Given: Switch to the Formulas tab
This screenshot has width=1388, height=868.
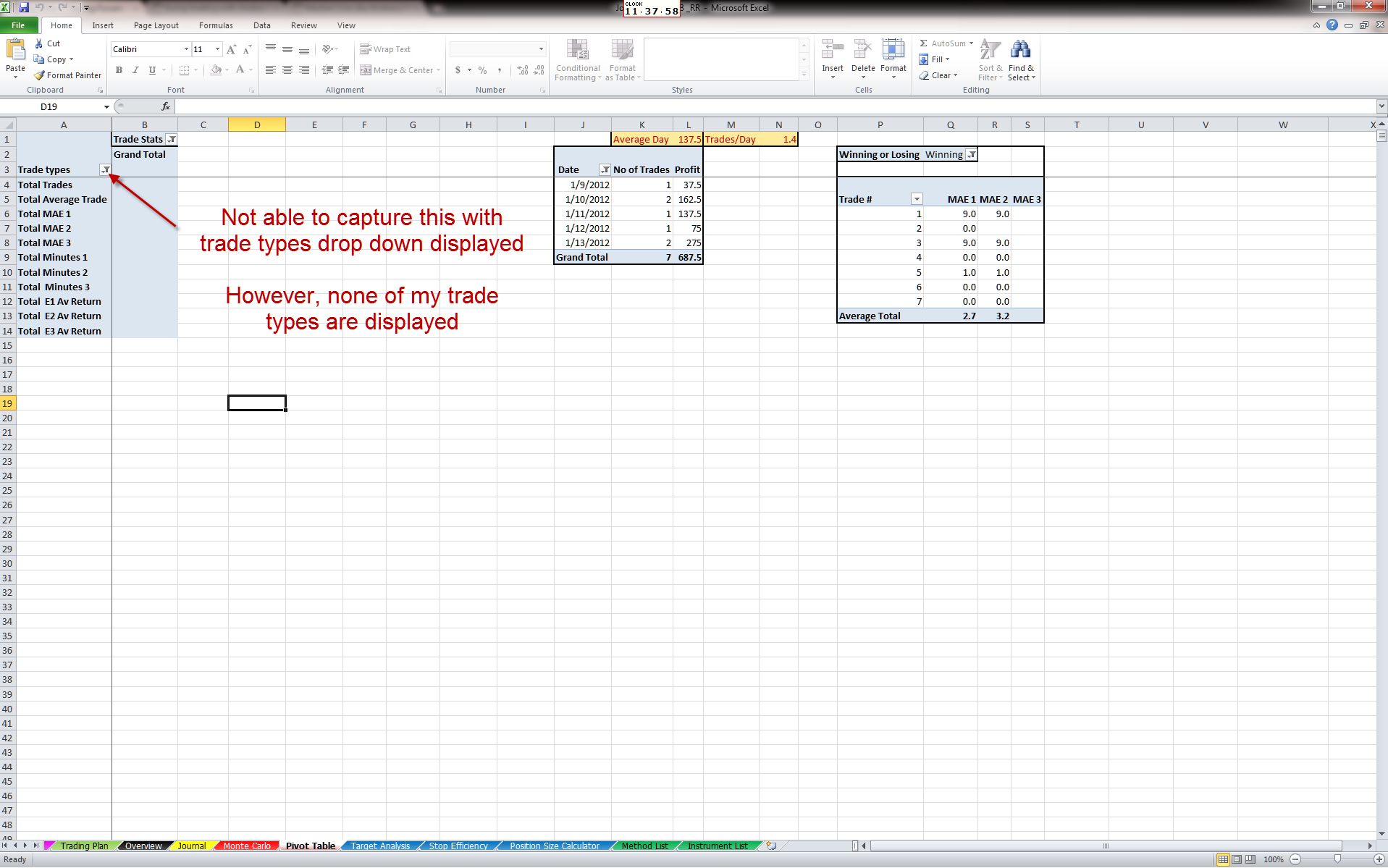Looking at the screenshot, I should point(216,25).
